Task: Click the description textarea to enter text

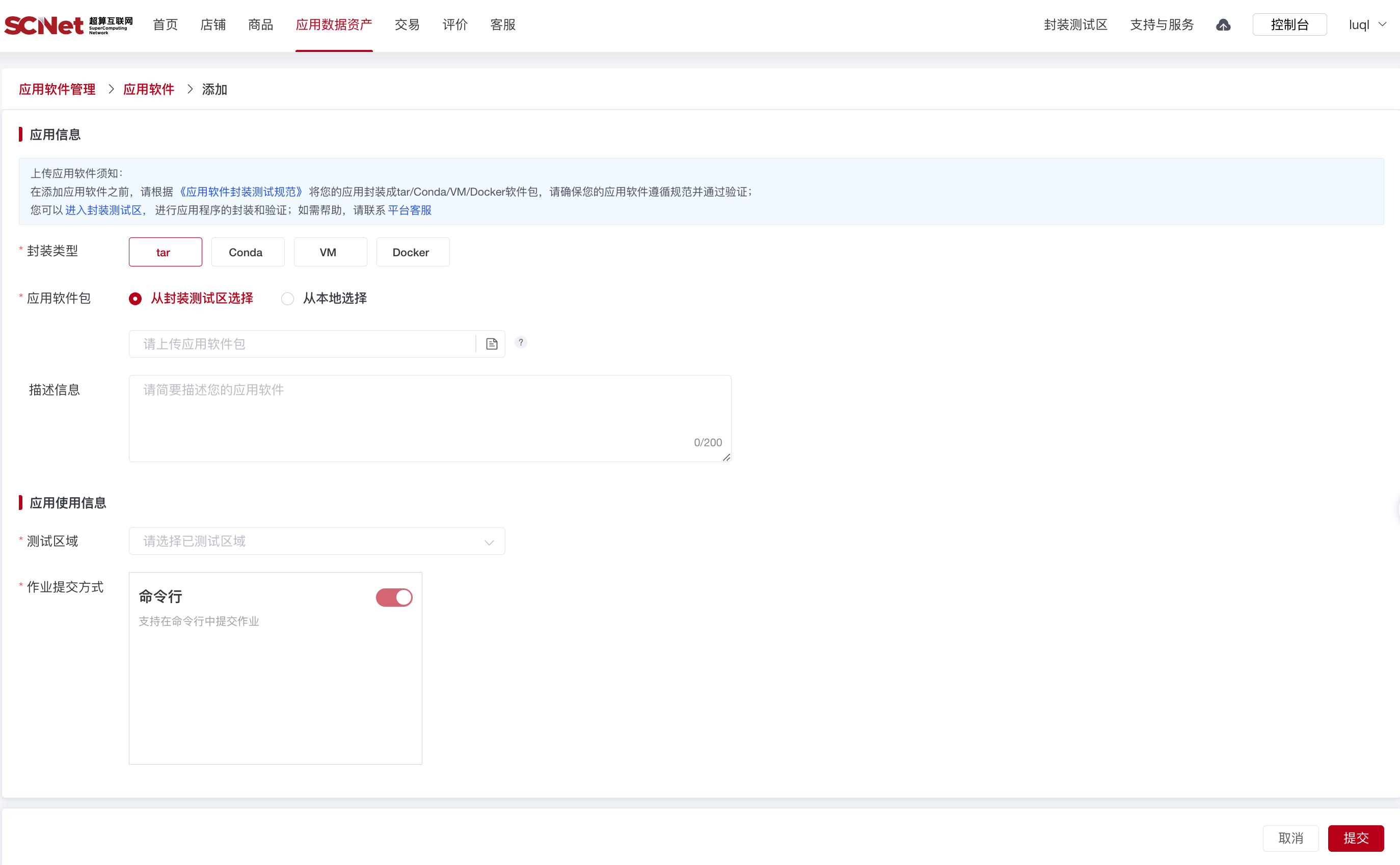Action: pyautogui.click(x=429, y=418)
